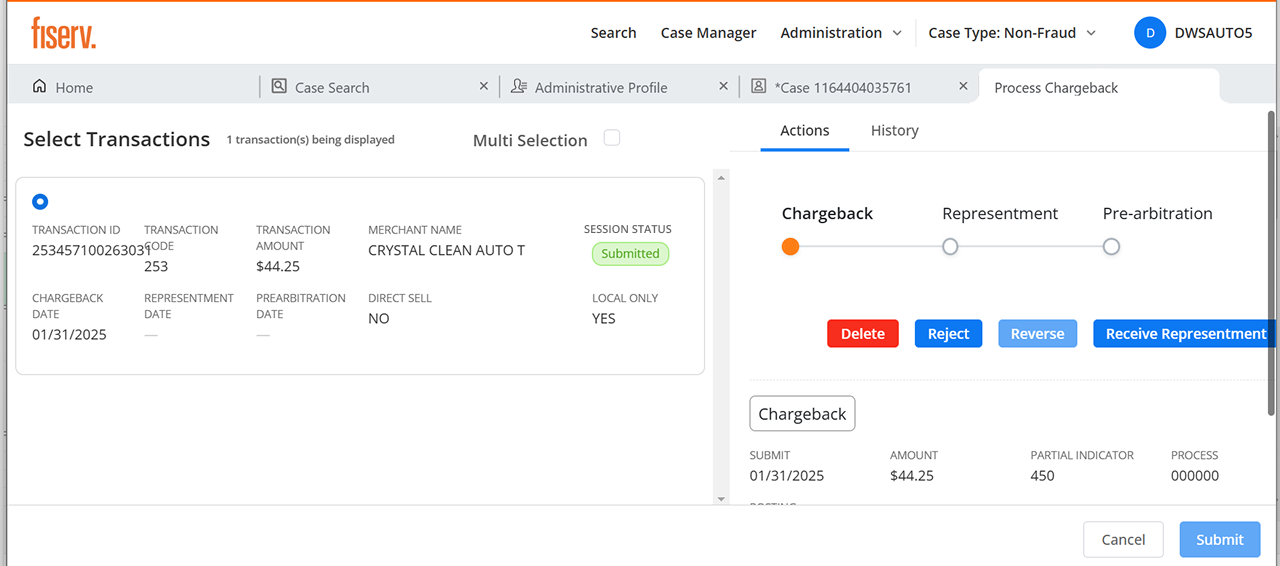Close the Case 1164404035761 tab
Screen dimensions: 1280x566
click(x=964, y=86)
